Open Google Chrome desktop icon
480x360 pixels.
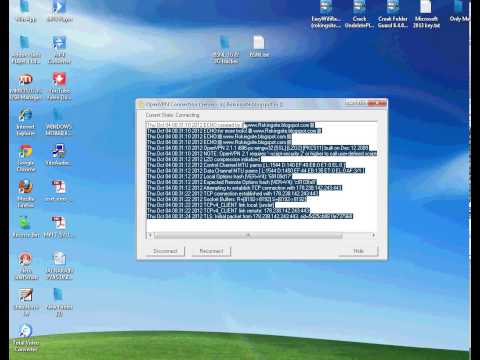pyautogui.click(x=25, y=158)
